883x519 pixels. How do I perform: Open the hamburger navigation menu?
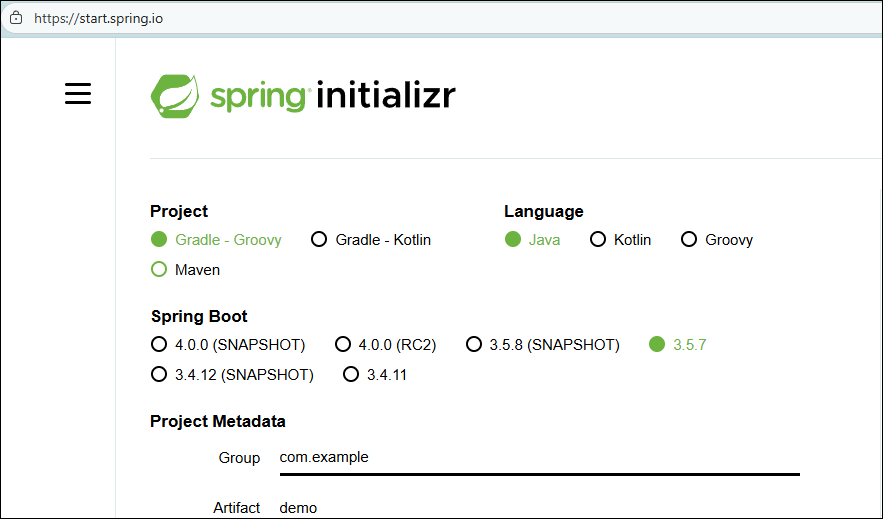[x=78, y=94]
